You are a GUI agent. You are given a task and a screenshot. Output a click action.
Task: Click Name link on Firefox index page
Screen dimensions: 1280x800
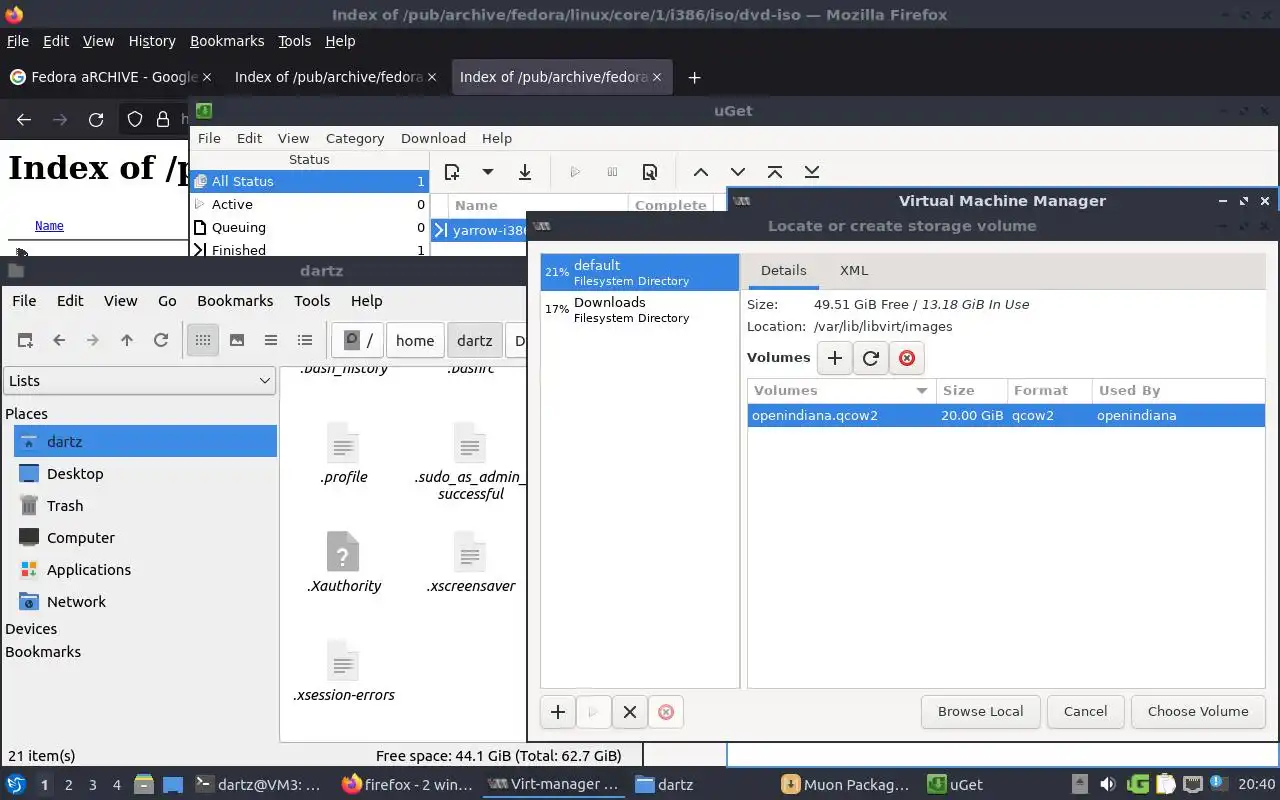click(49, 226)
